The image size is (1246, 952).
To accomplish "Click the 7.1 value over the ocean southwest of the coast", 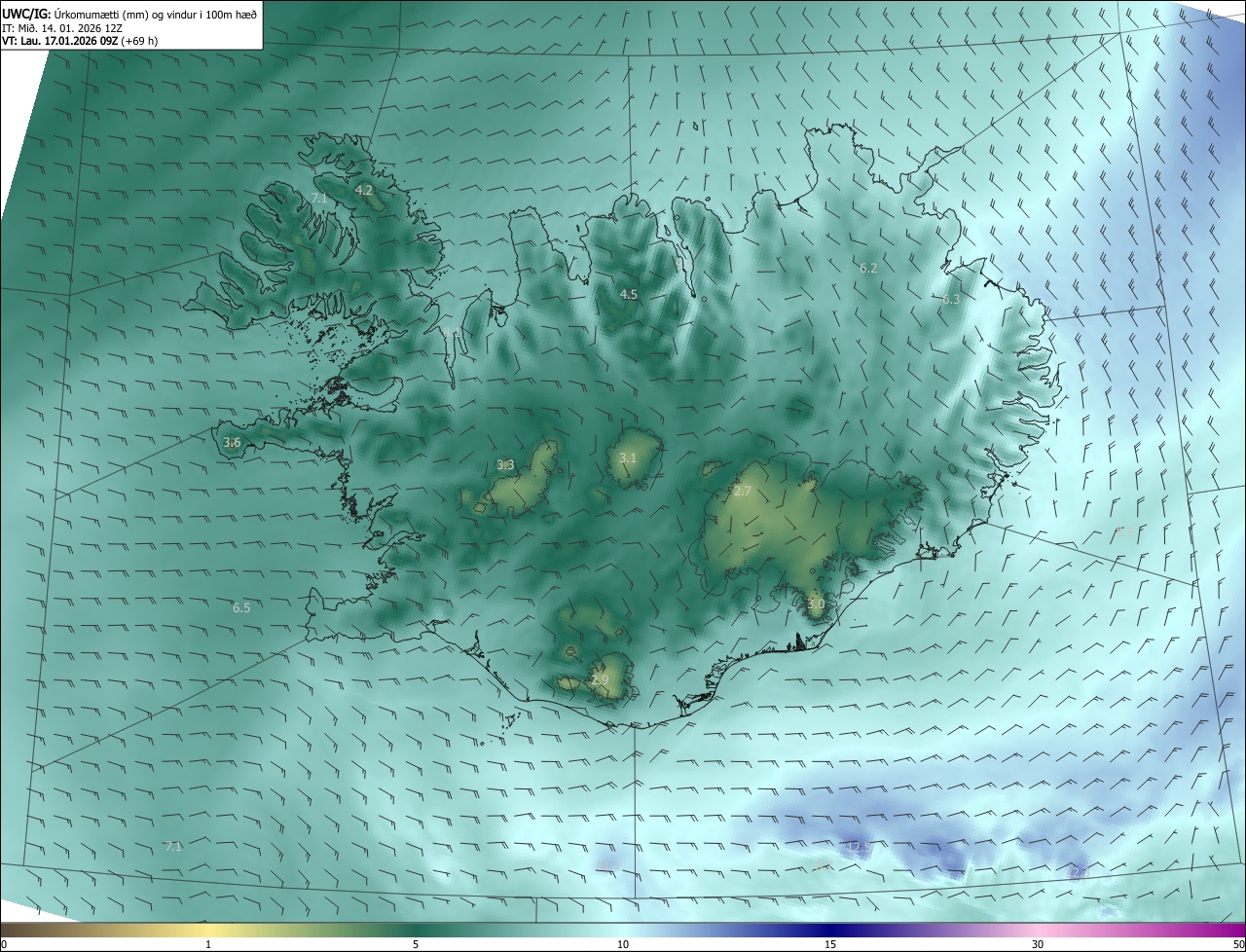I will [173, 847].
